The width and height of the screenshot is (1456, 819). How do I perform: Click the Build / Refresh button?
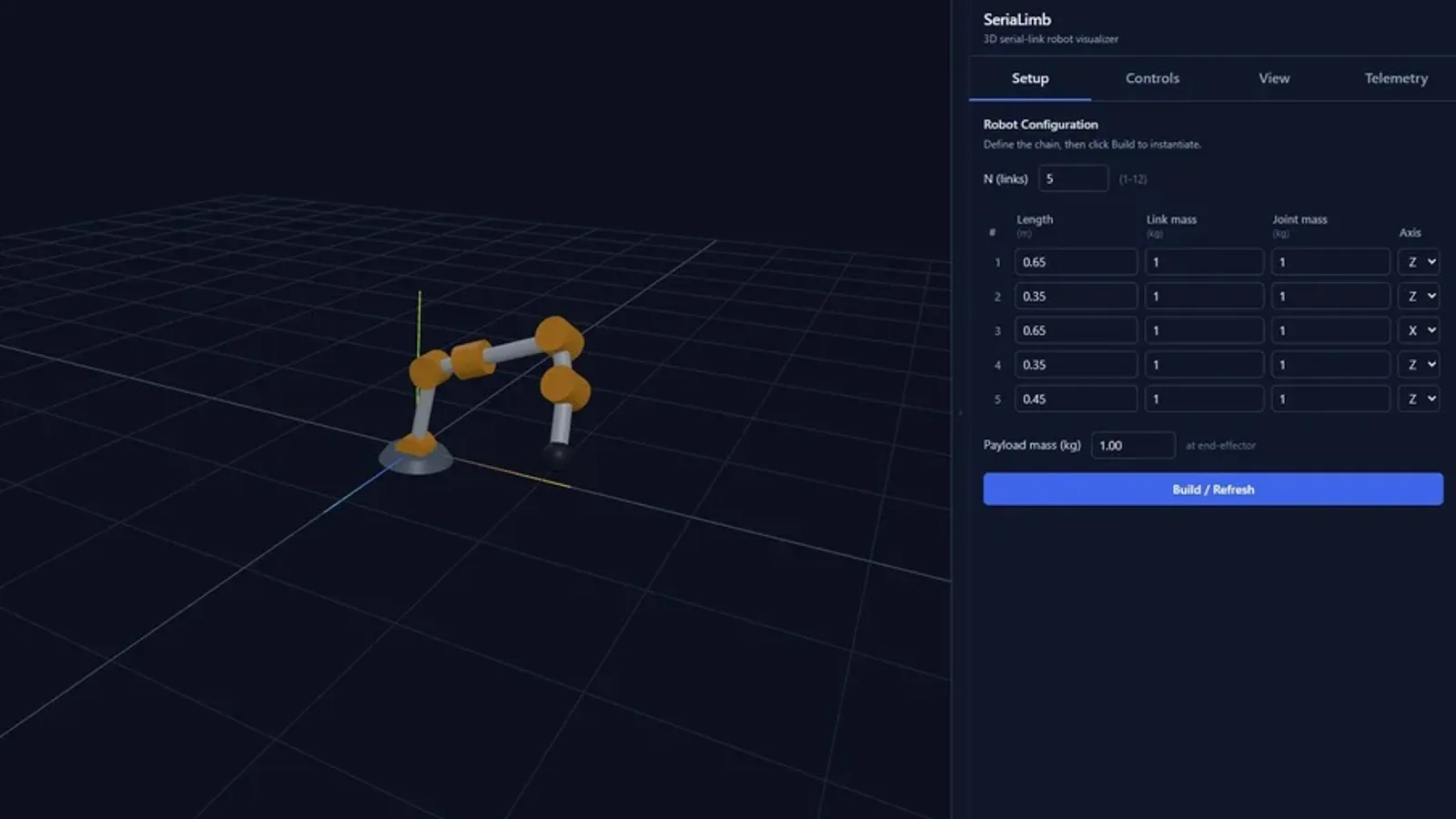1213,489
